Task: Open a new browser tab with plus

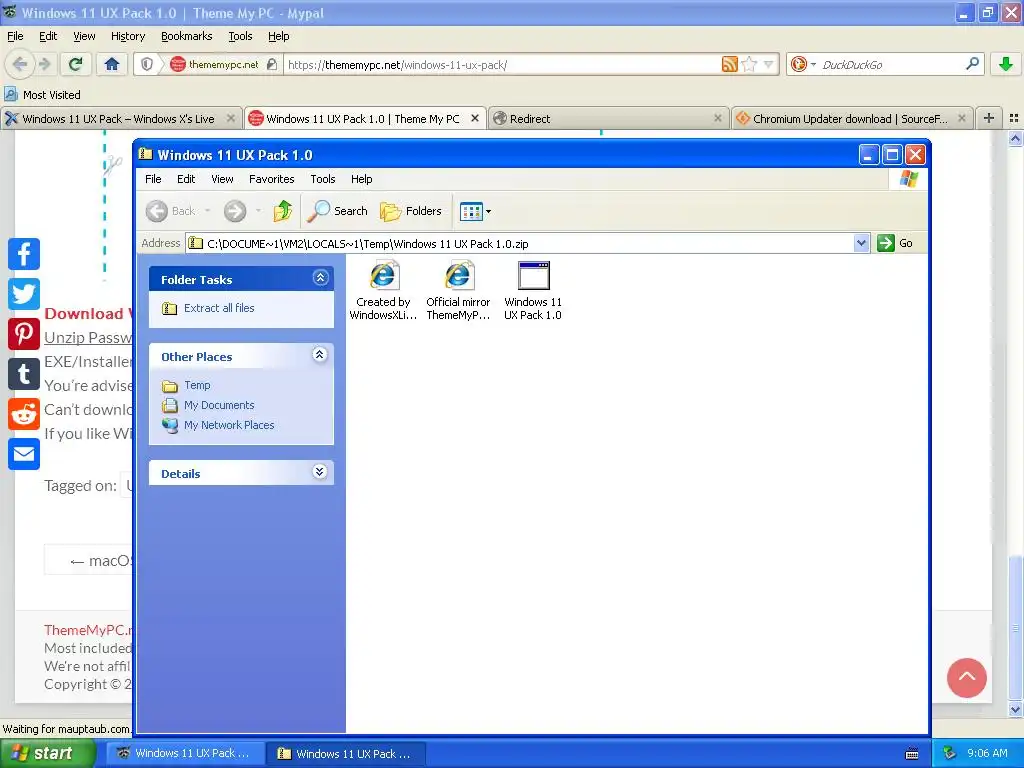Action: (x=989, y=118)
